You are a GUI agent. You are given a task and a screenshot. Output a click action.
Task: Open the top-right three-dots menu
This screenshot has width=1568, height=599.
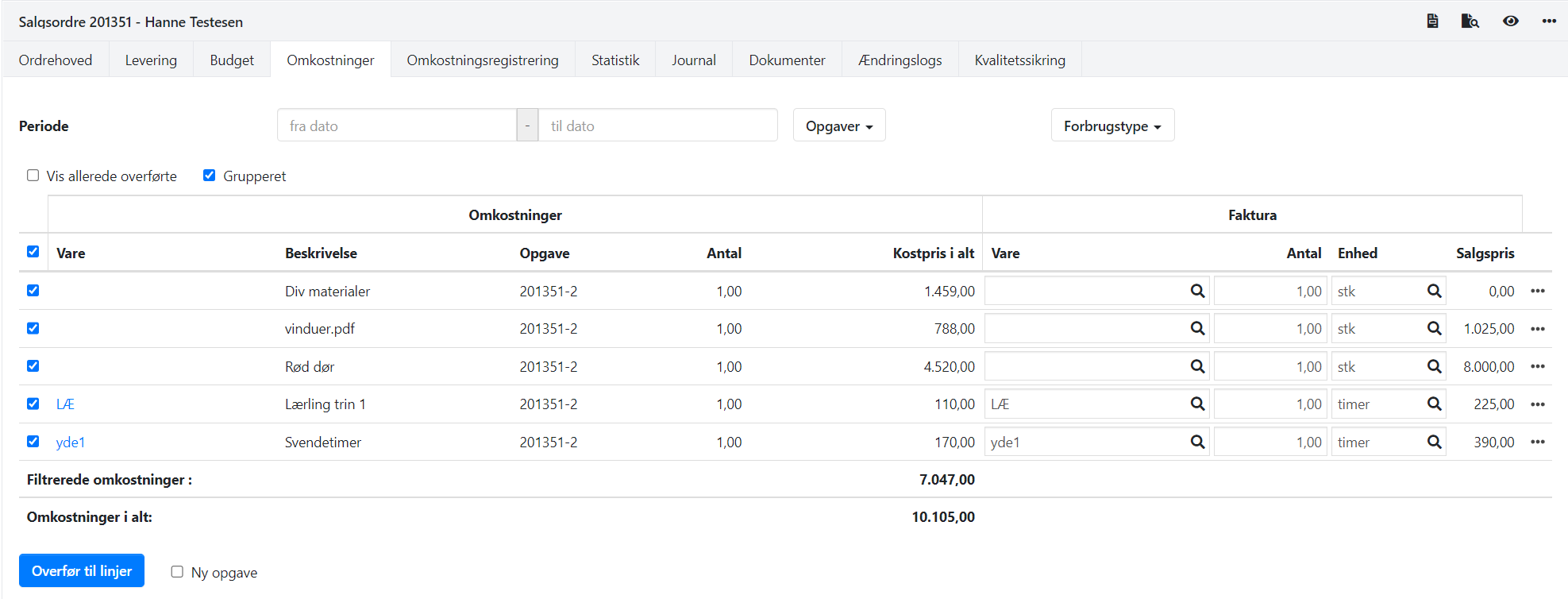[x=1549, y=21]
